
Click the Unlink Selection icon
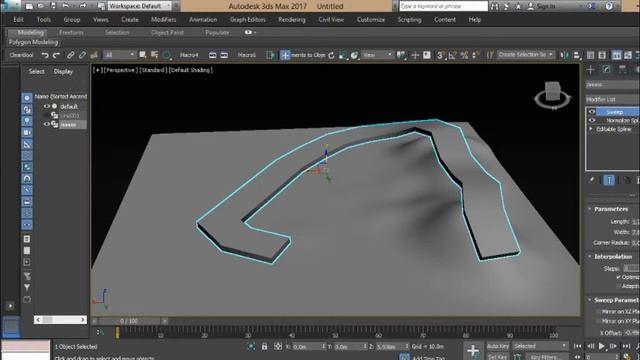(82, 55)
